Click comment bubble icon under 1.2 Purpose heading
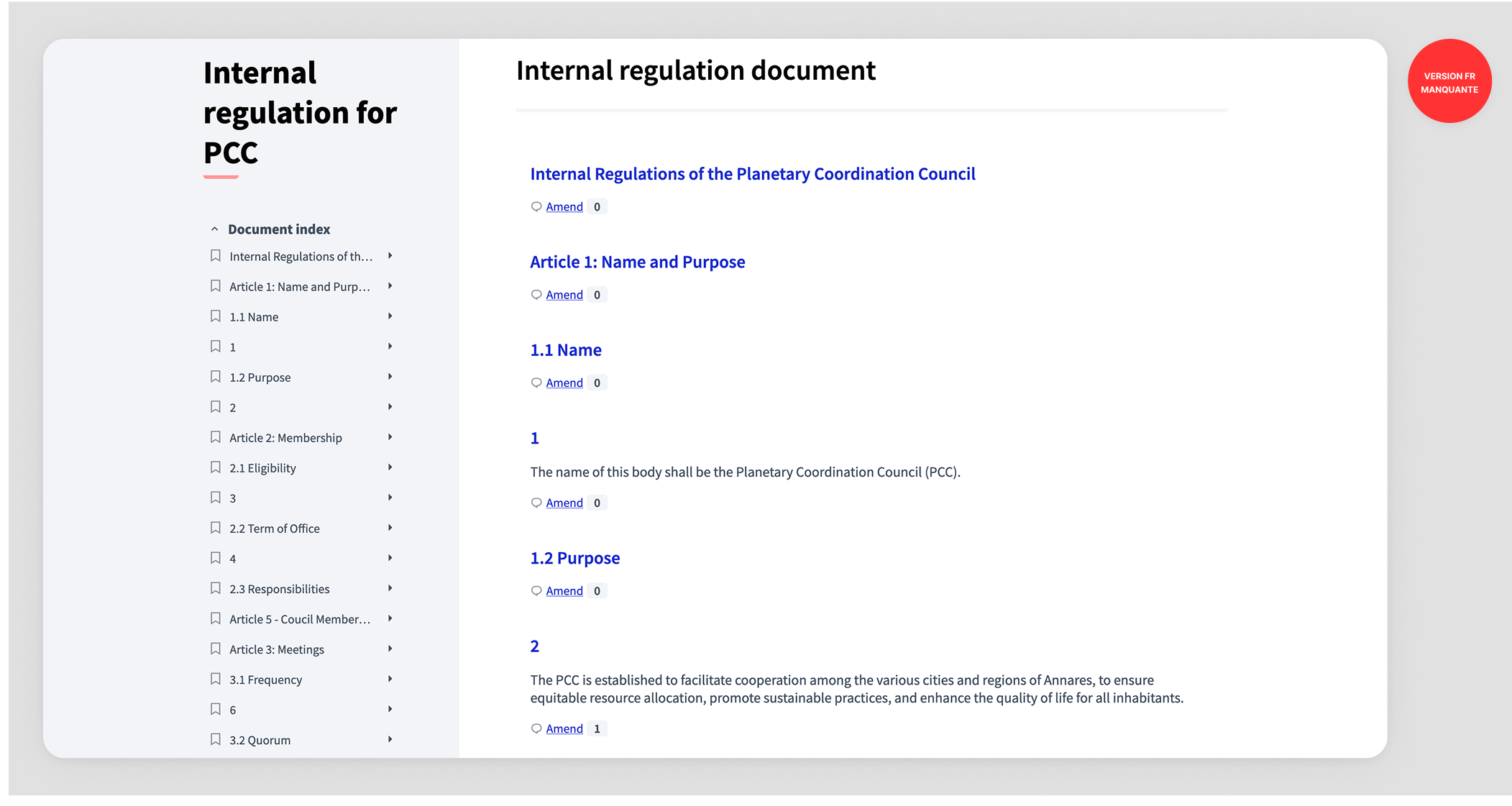The height and width of the screenshot is (806, 1512). (x=536, y=590)
